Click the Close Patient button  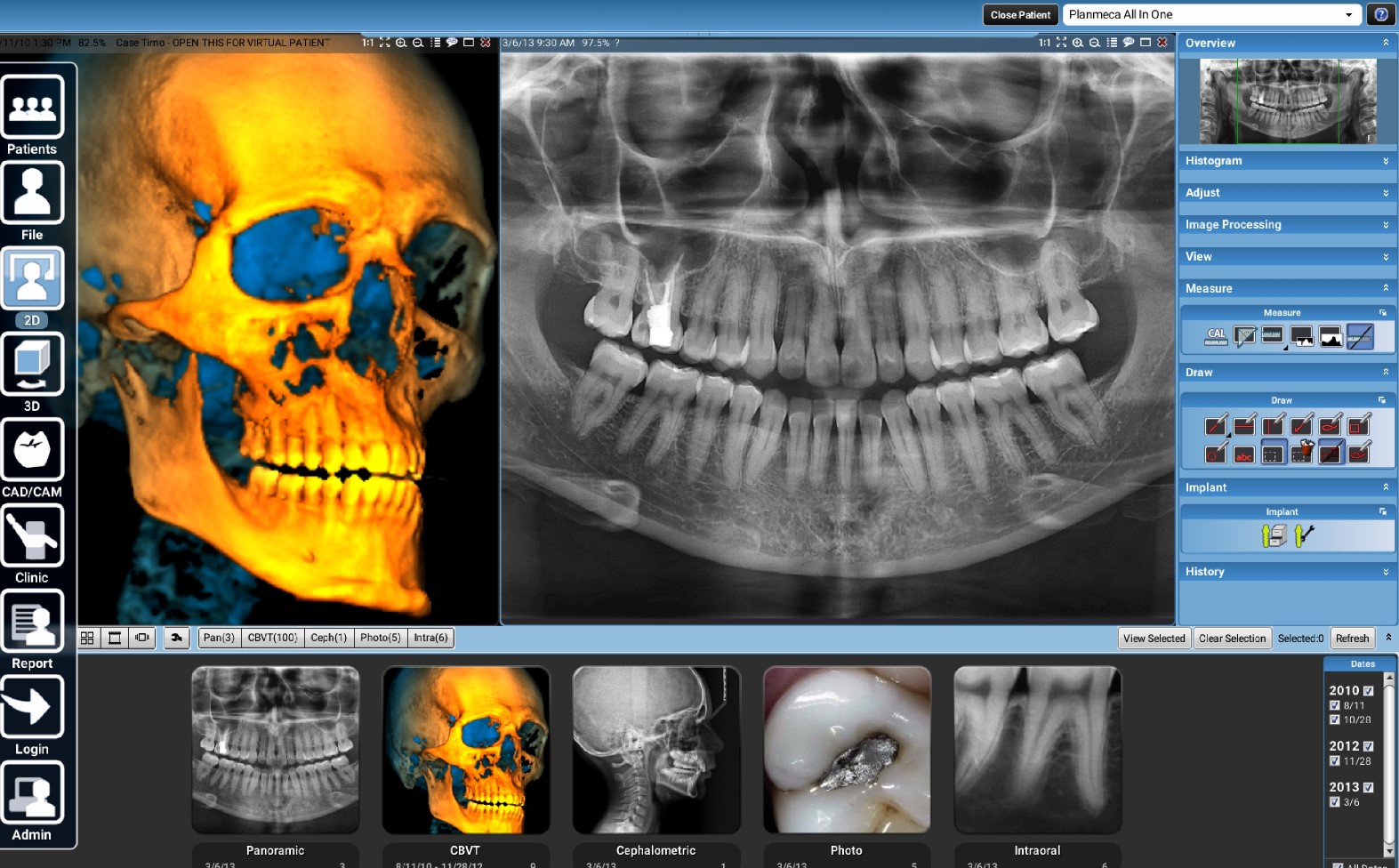[1020, 15]
